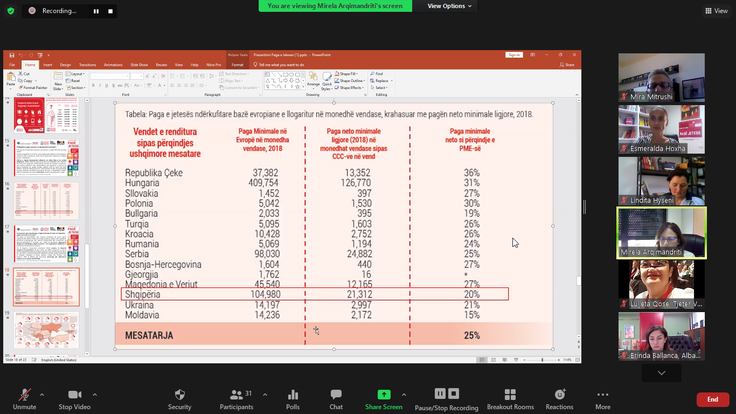Unmute the microphone in Zoom toolbar

[24, 395]
